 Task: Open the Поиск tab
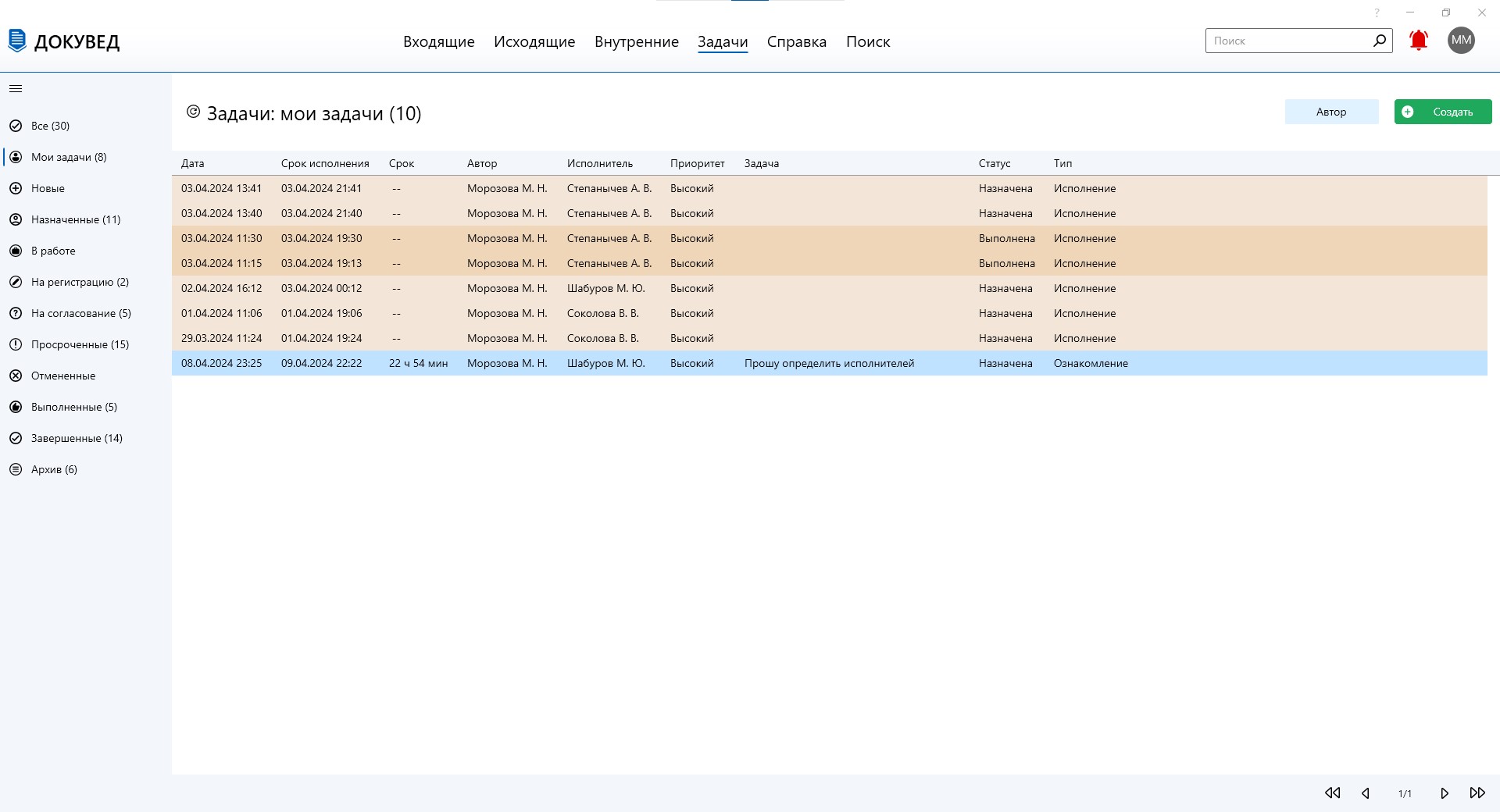868,42
